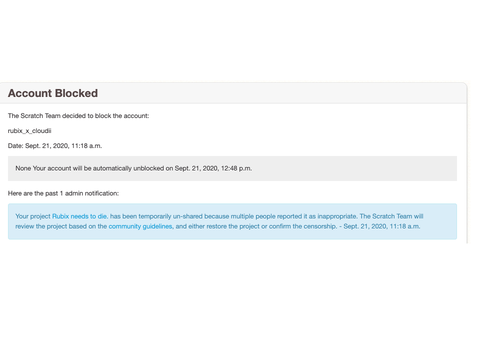Click the blocked username rubix_x_cloudii
Image resolution: width=480 pixels, height=360 pixels.
(x=29, y=131)
